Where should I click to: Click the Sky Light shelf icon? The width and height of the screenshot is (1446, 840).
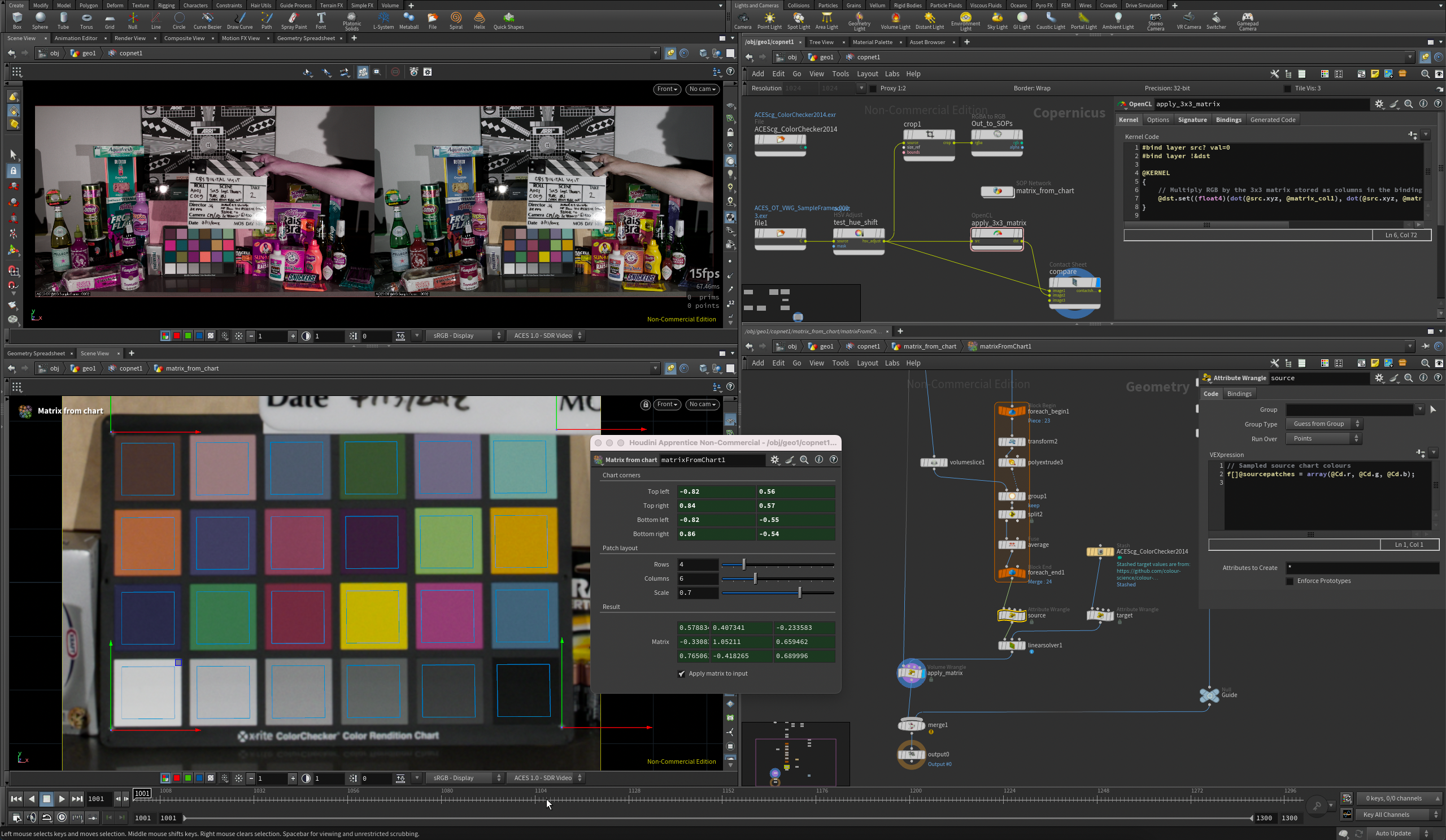tap(997, 20)
